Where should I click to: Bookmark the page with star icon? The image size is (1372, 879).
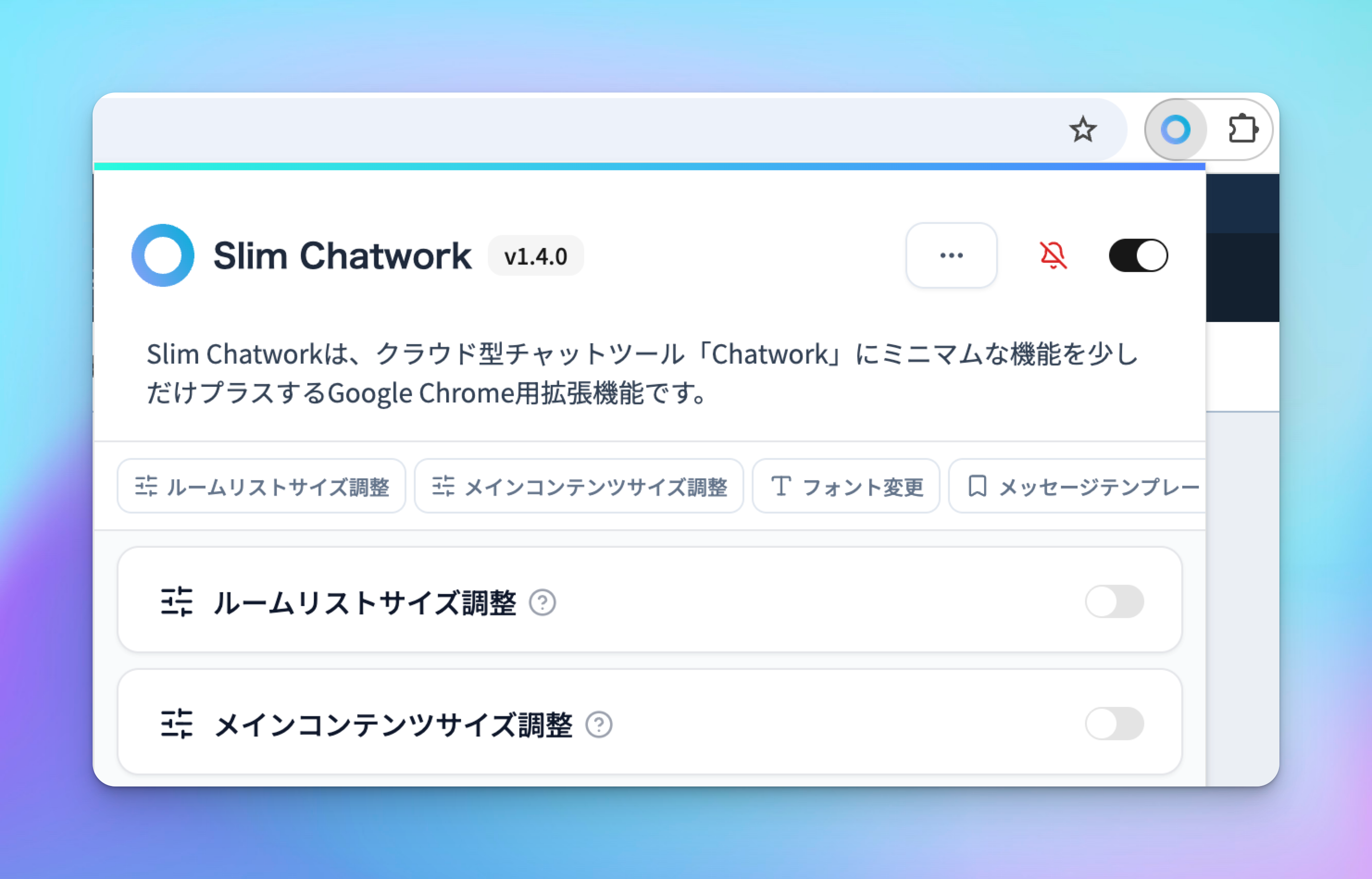1083,129
